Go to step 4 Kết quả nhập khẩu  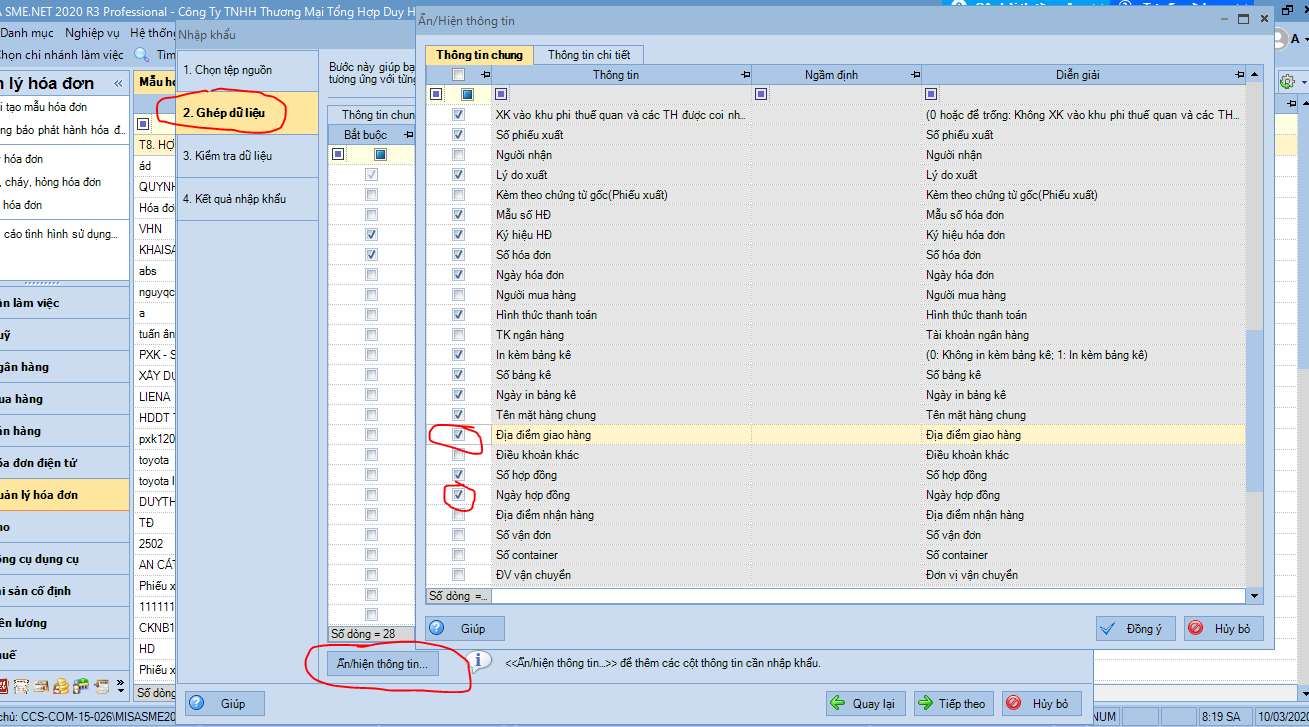click(247, 199)
